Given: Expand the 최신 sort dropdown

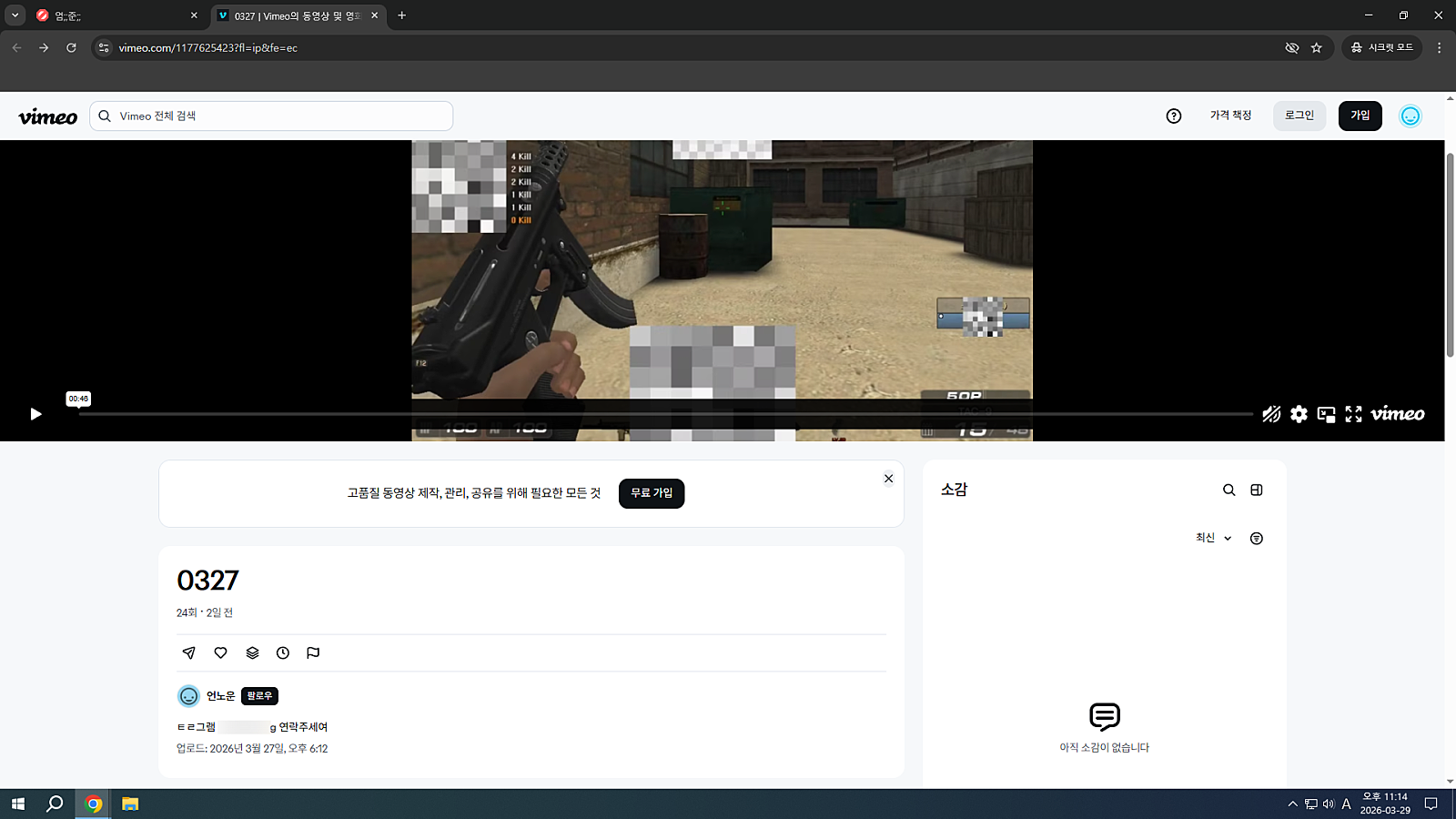Looking at the screenshot, I should click(1213, 538).
